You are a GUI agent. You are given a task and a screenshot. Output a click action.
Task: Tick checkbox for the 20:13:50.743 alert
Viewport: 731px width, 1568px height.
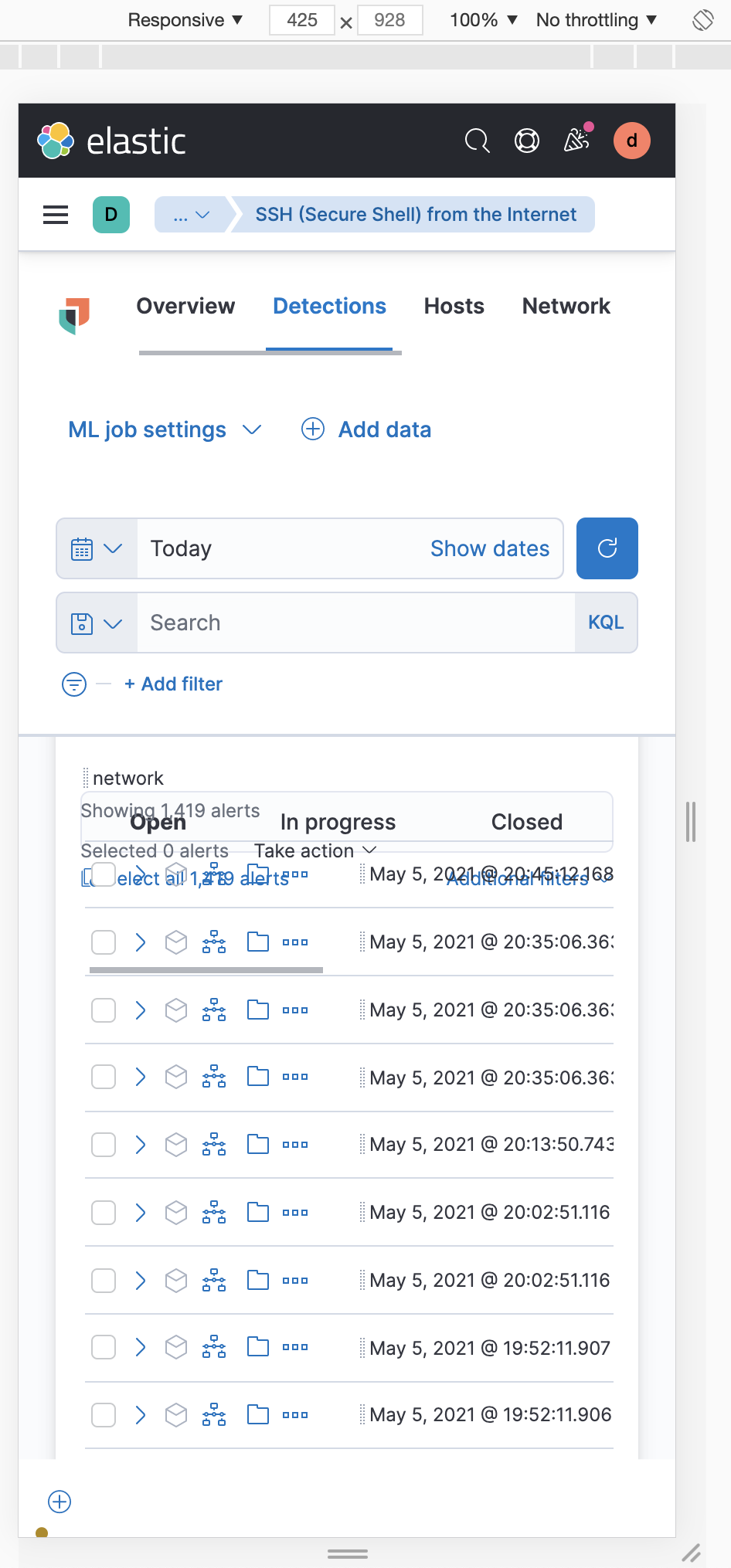(x=104, y=1145)
